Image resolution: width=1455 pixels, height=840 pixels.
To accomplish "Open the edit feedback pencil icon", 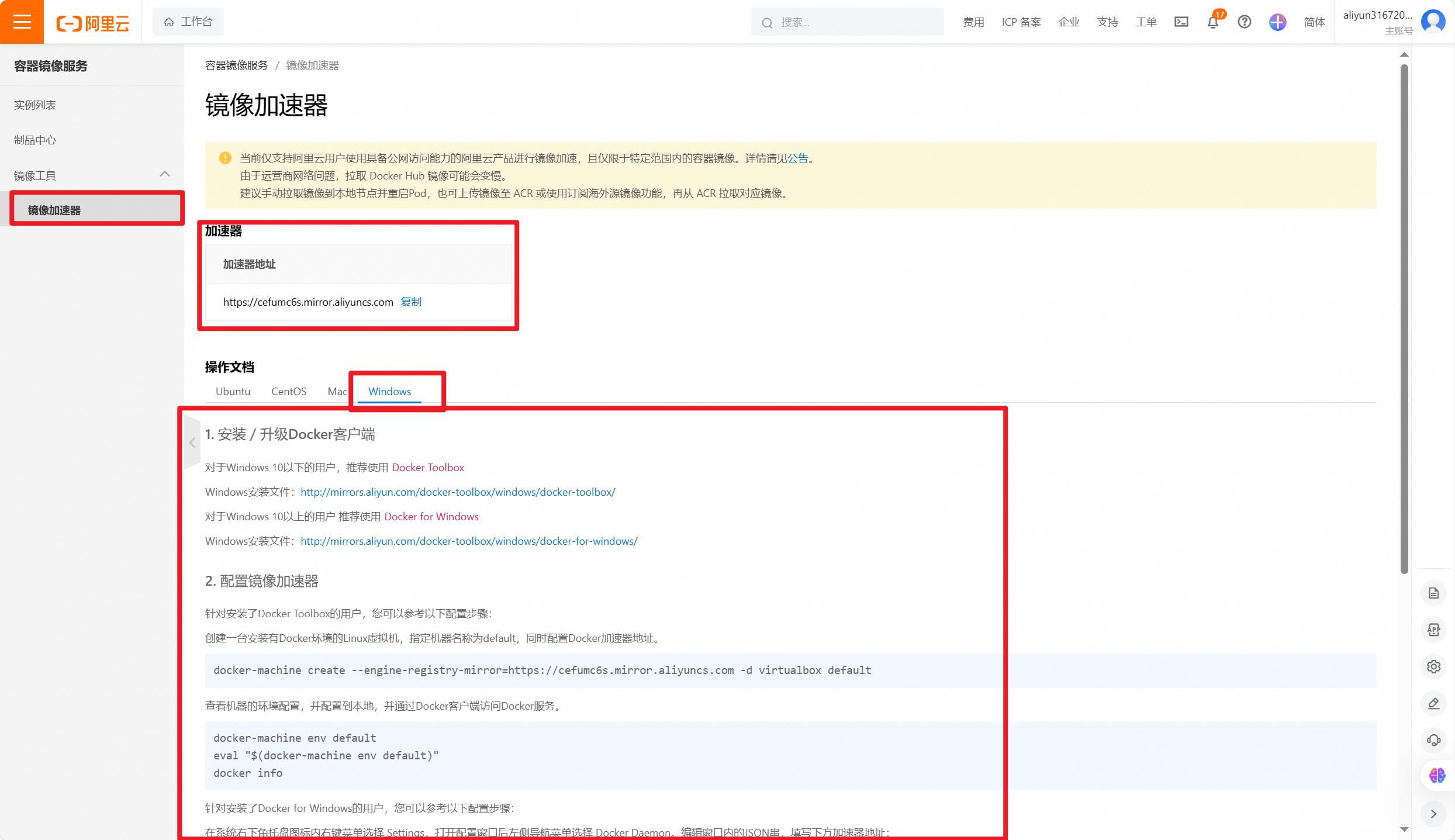I will (x=1433, y=703).
